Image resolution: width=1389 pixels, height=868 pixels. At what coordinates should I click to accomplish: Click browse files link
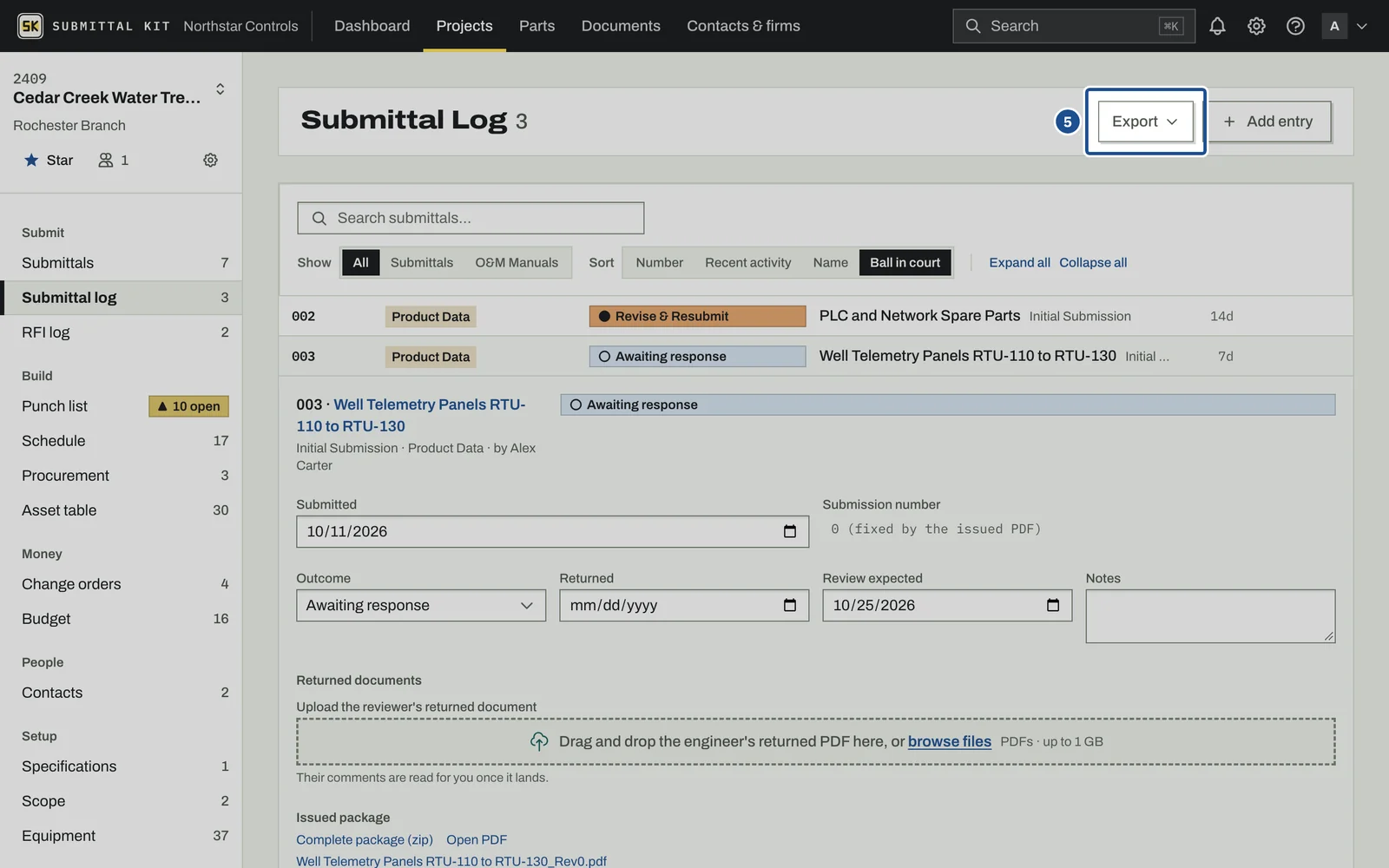click(950, 741)
